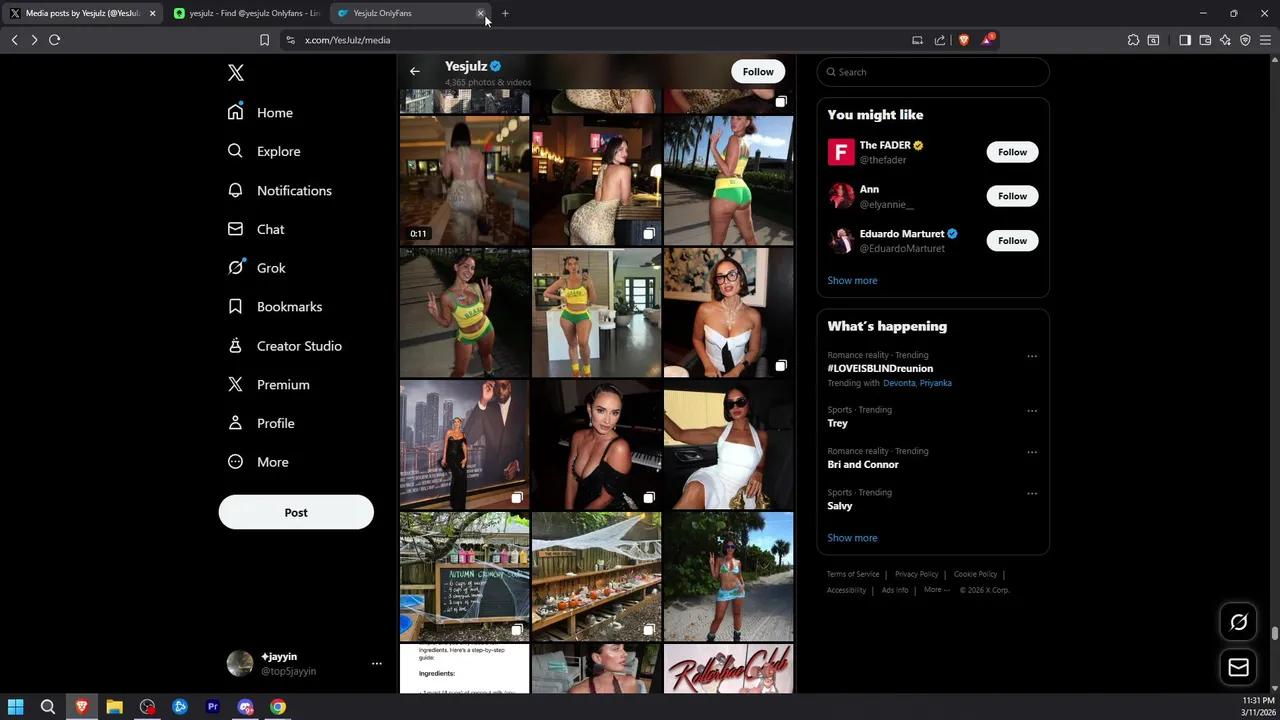Viewport: 1280px width, 720px height.
Task: Click Show more under What's happening
Action: (x=852, y=538)
